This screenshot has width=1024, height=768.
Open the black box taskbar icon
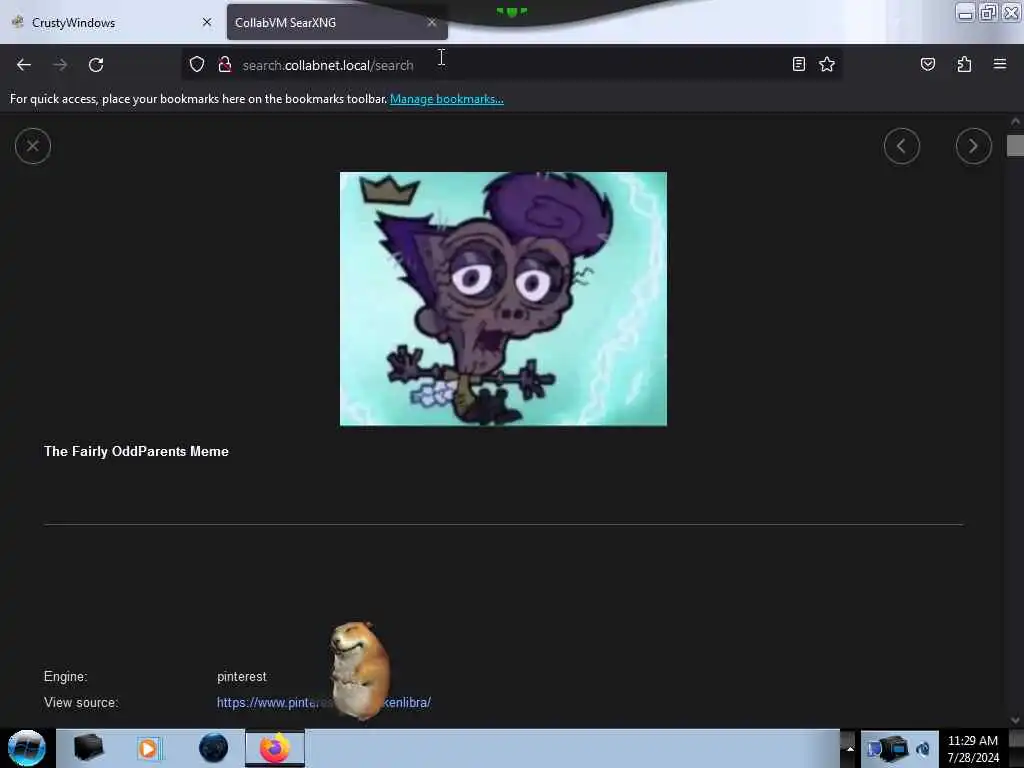pyautogui.click(x=88, y=748)
